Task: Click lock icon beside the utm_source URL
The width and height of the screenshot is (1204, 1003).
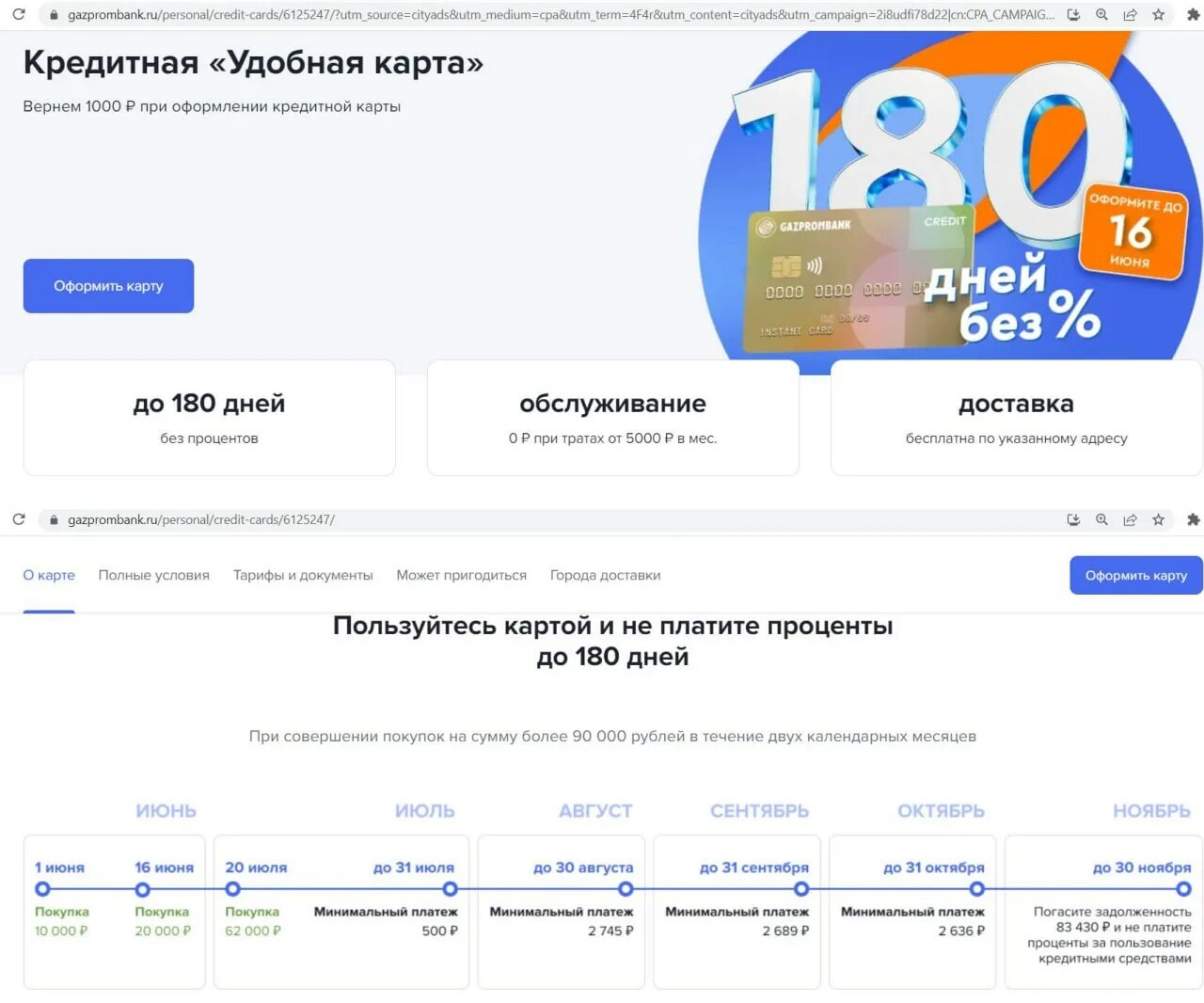Action: 54,15
